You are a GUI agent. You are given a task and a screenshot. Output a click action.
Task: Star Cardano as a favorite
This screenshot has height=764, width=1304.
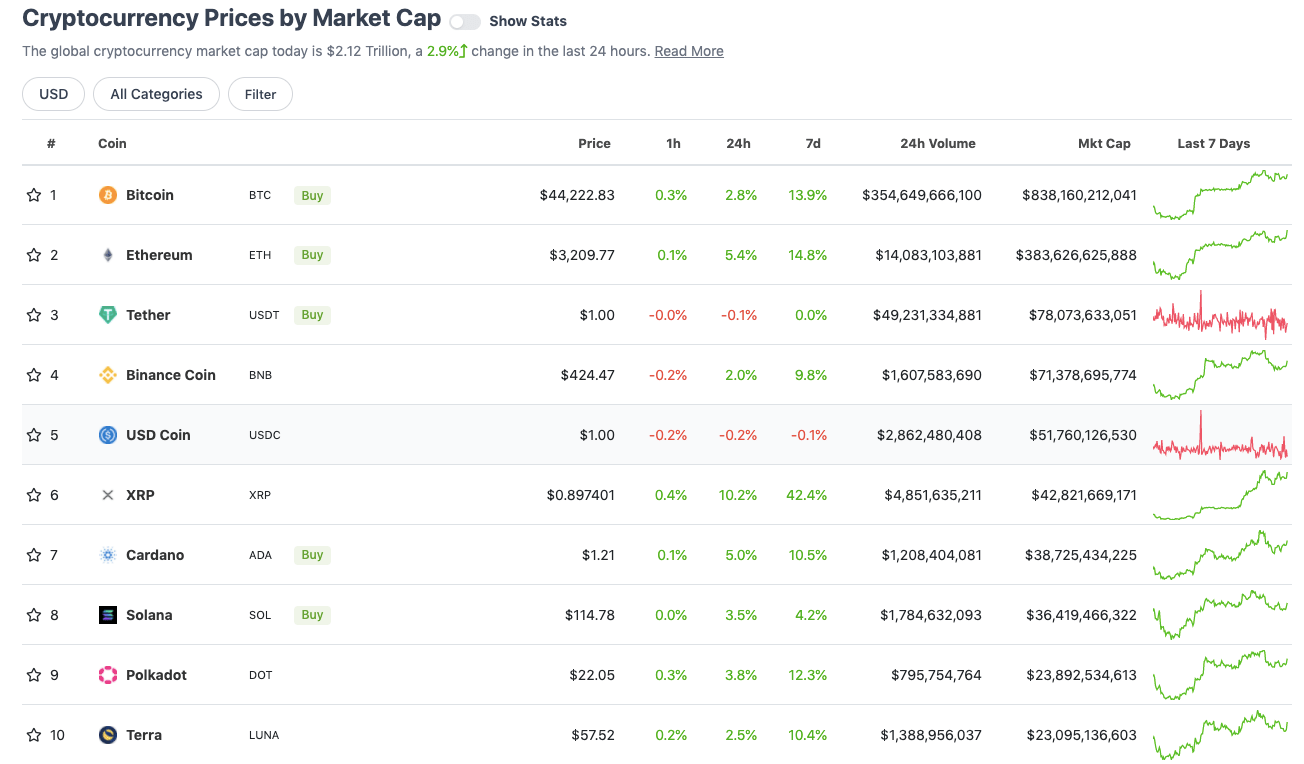pos(34,555)
